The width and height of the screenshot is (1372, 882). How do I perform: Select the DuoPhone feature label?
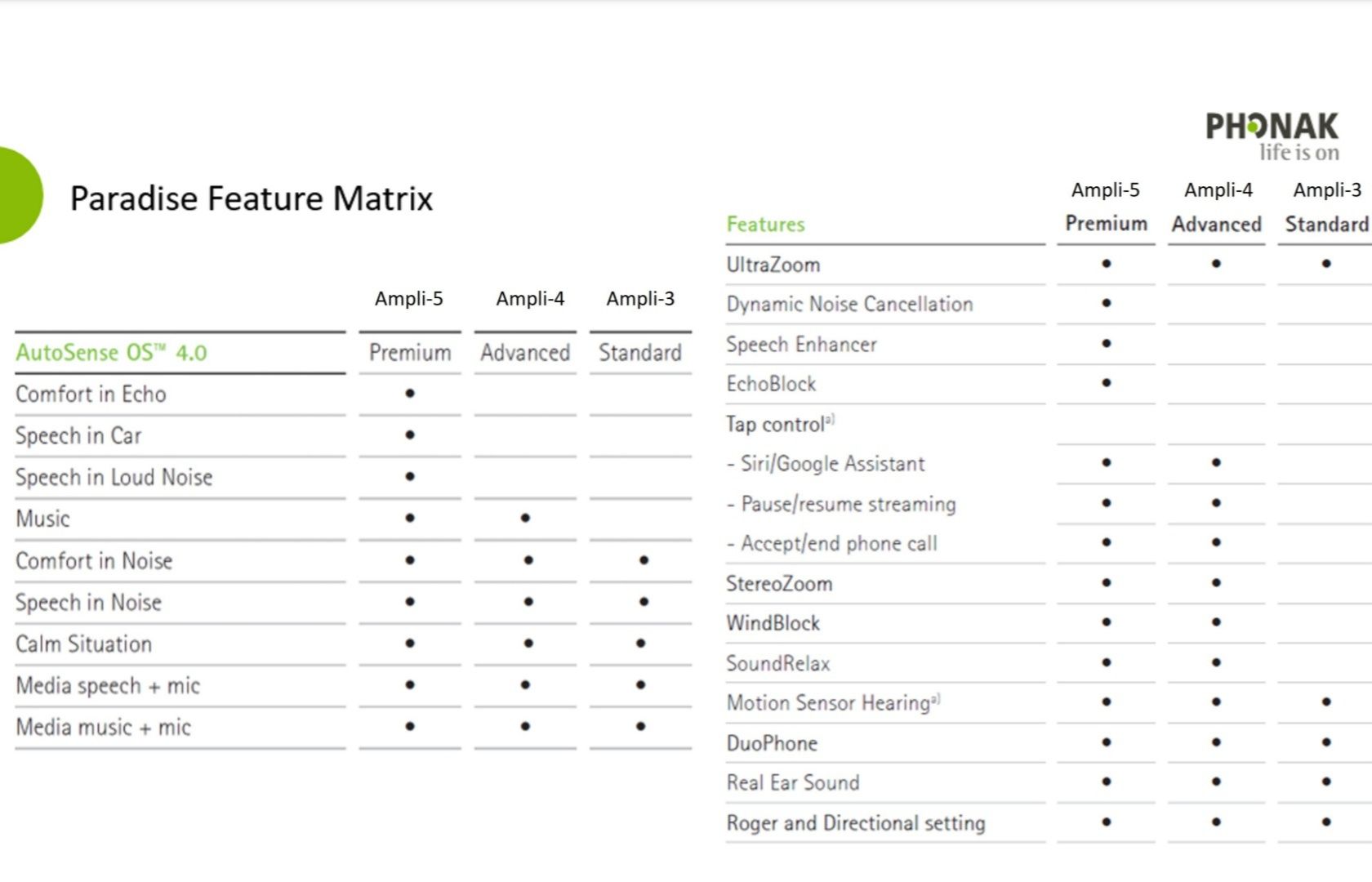point(772,743)
